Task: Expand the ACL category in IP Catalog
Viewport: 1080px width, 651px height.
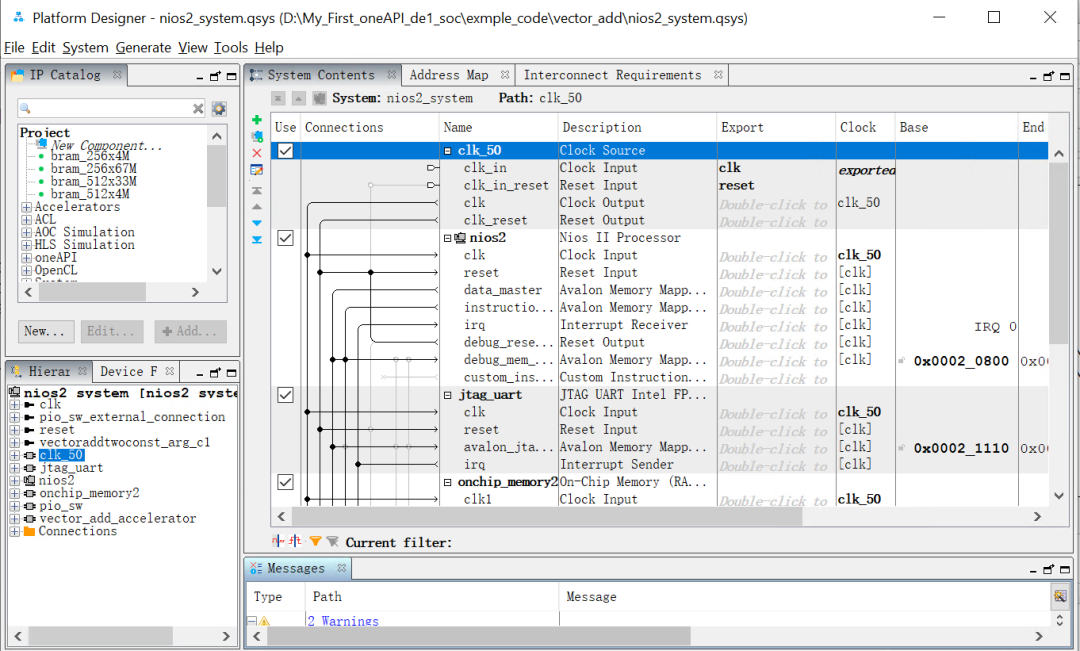Action: click(26, 220)
